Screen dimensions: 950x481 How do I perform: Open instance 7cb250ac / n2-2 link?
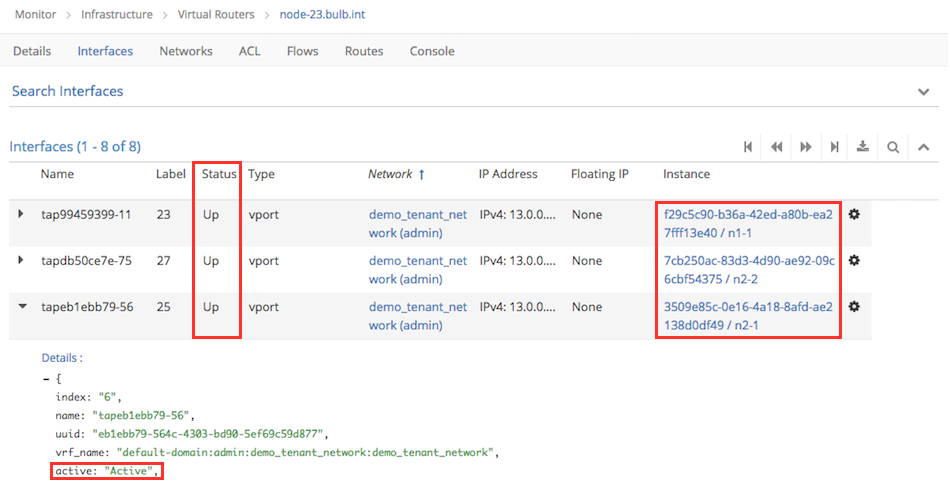click(749, 270)
